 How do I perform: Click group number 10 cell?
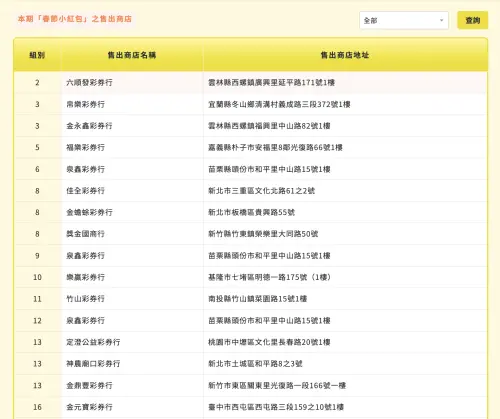coord(37,277)
